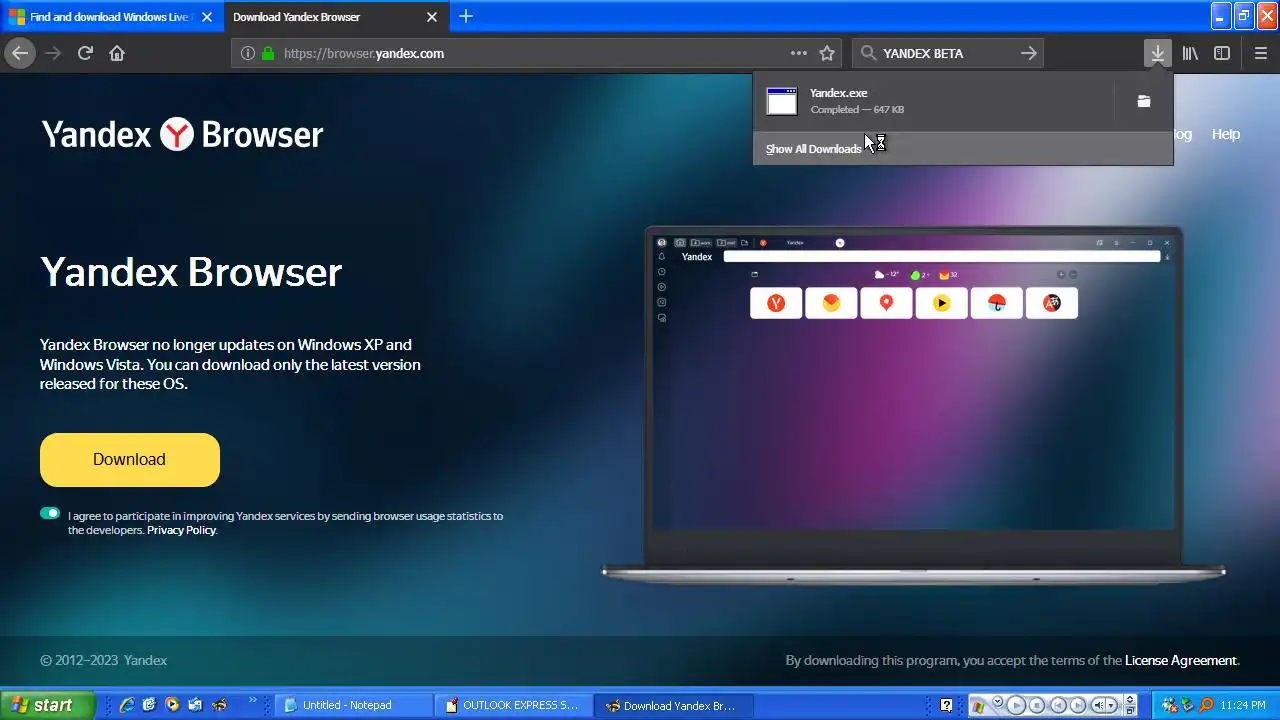Open containing folder for Yandex.exe

coord(1144,101)
